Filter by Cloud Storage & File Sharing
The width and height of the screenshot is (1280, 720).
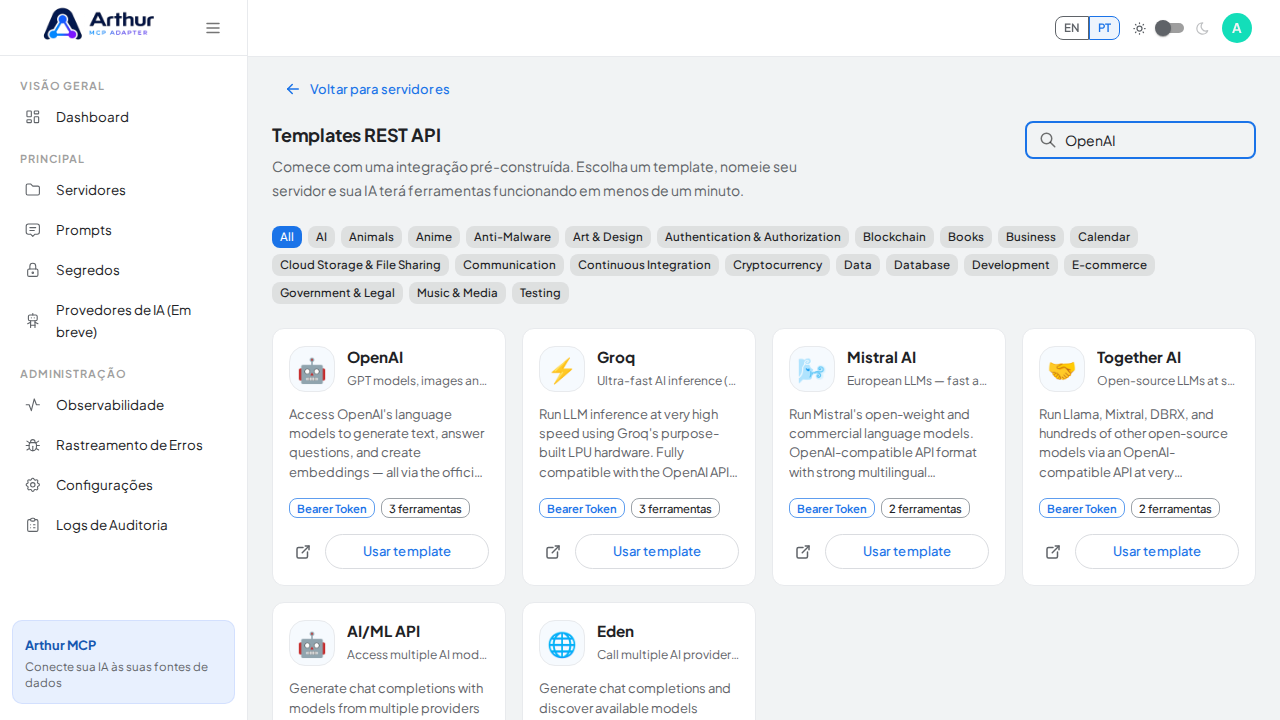[x=360, y=265]
